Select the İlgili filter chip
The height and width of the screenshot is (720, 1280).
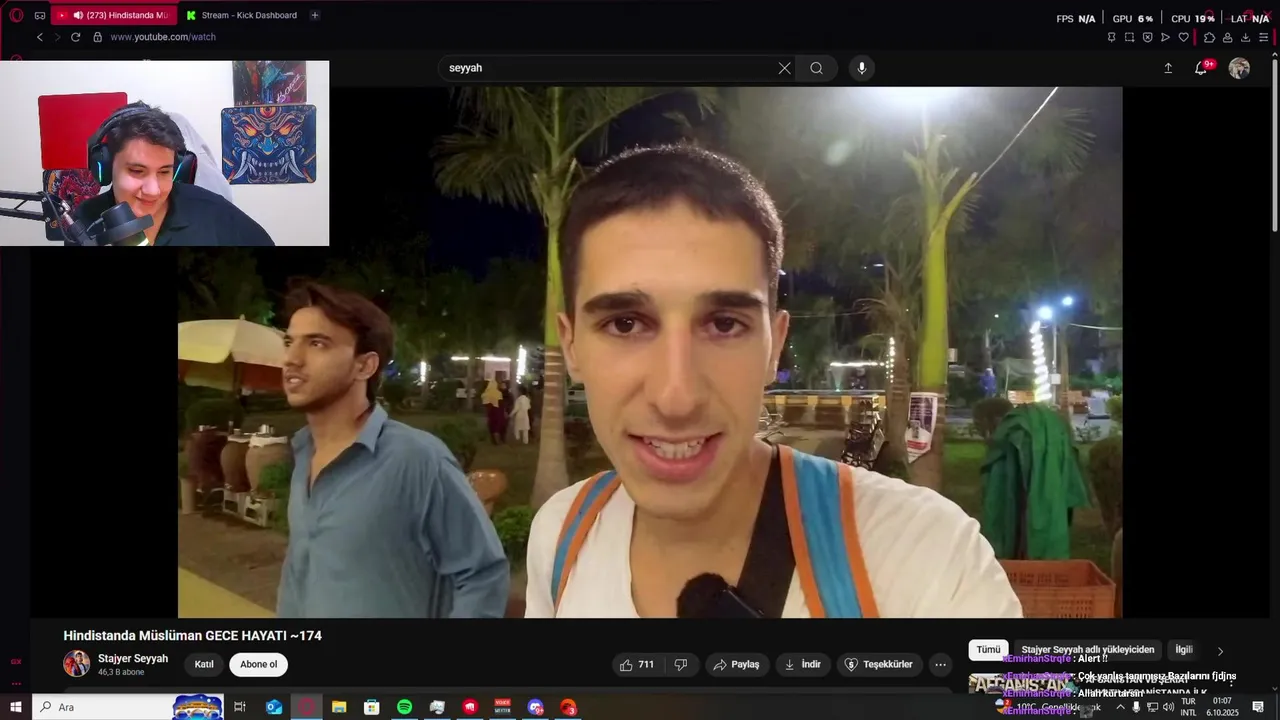coord(1184,650)
